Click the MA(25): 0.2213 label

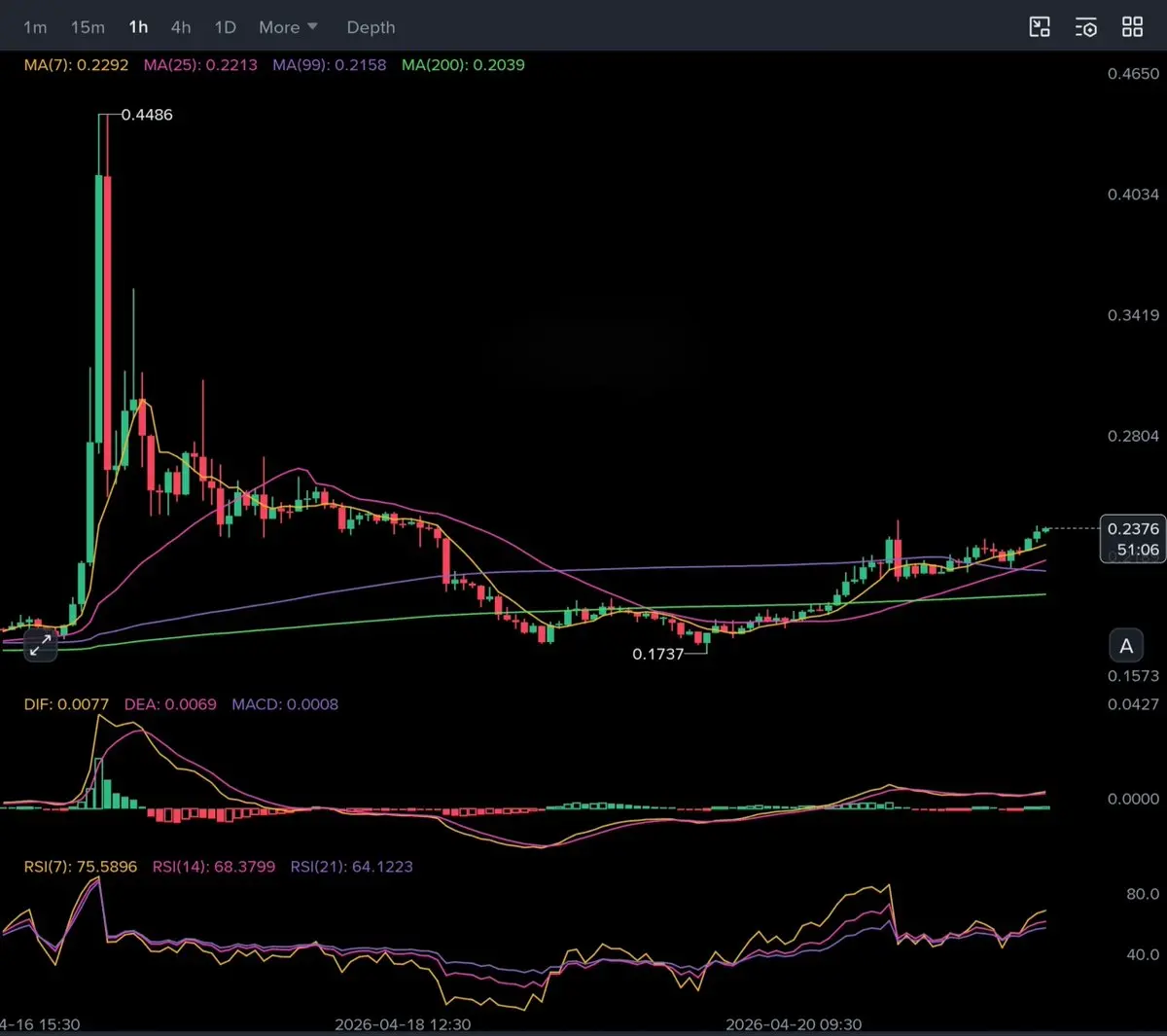click(x=200, y=65)
